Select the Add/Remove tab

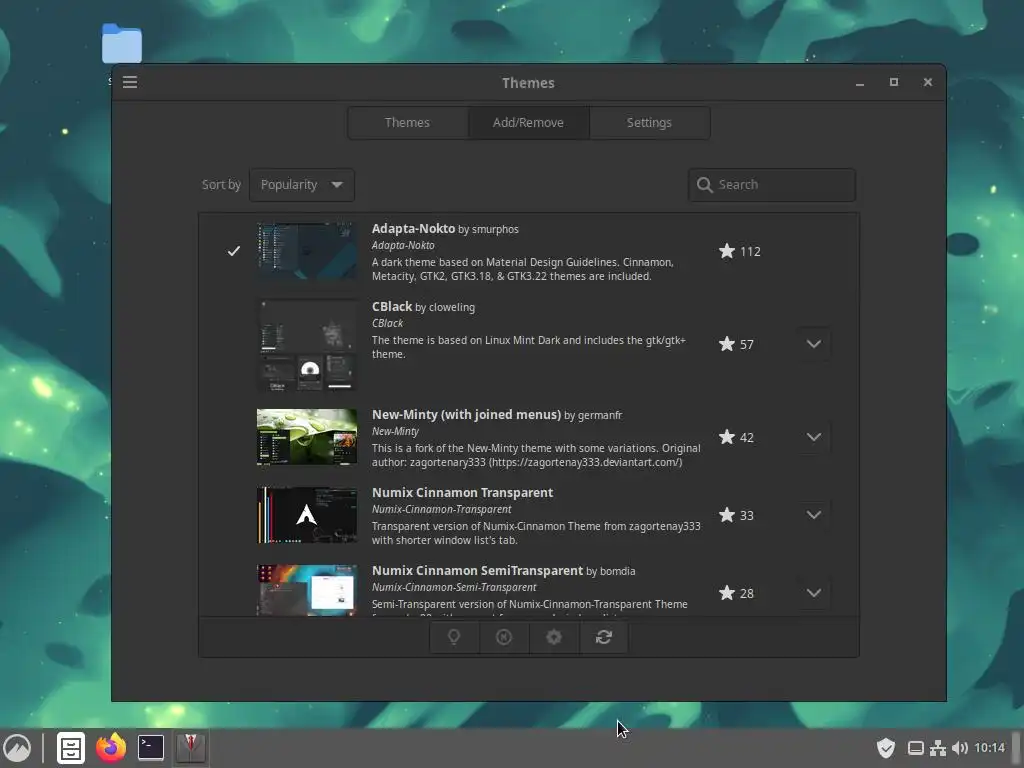(528, 123)
